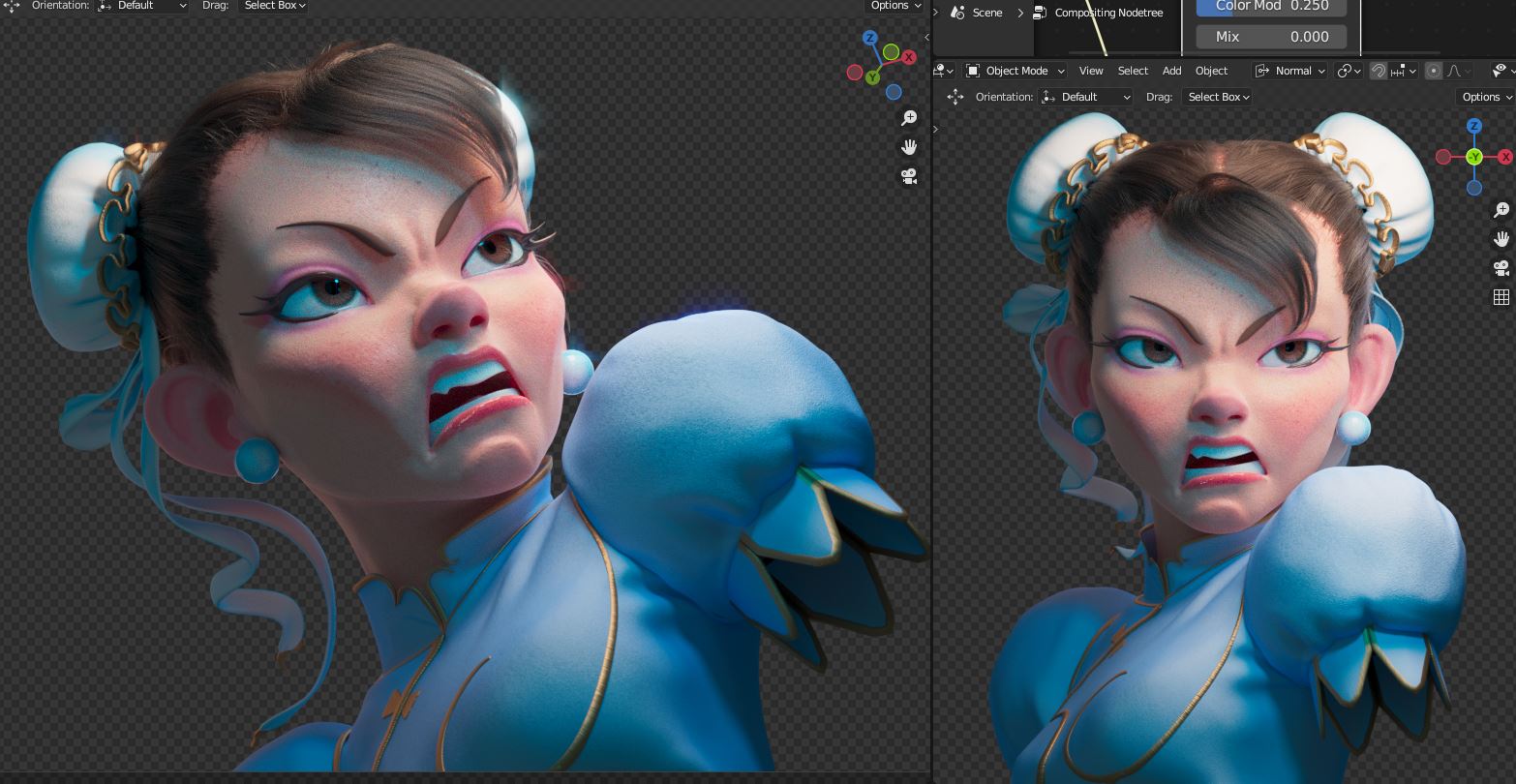Click the Color Mod slider
This screenshot has width=1516, height=784.
point(1271,7)
